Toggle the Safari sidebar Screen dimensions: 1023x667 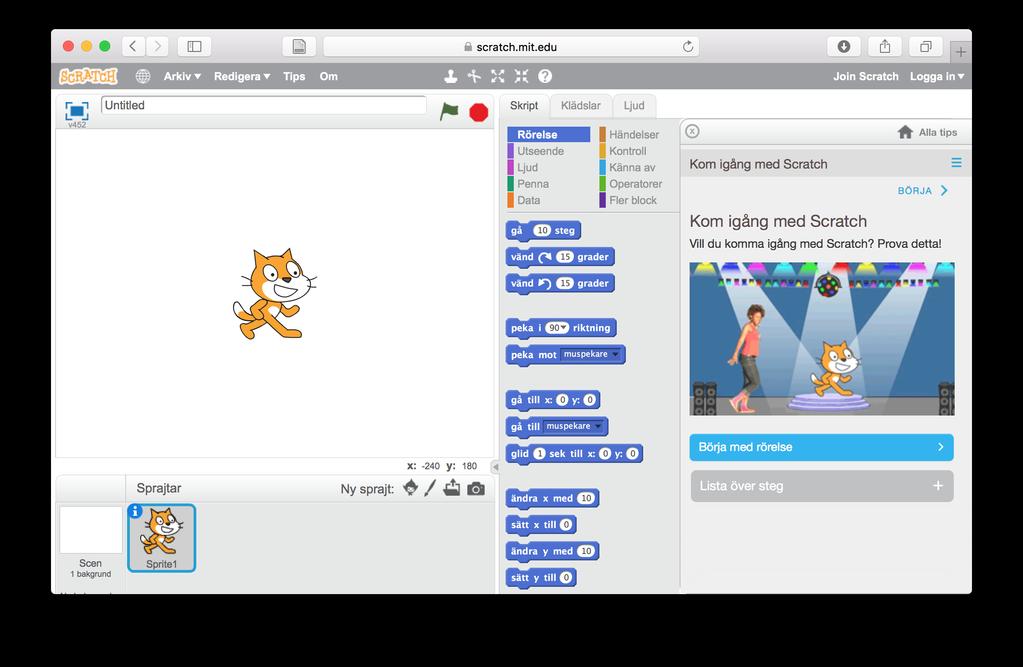click(194, 46)
